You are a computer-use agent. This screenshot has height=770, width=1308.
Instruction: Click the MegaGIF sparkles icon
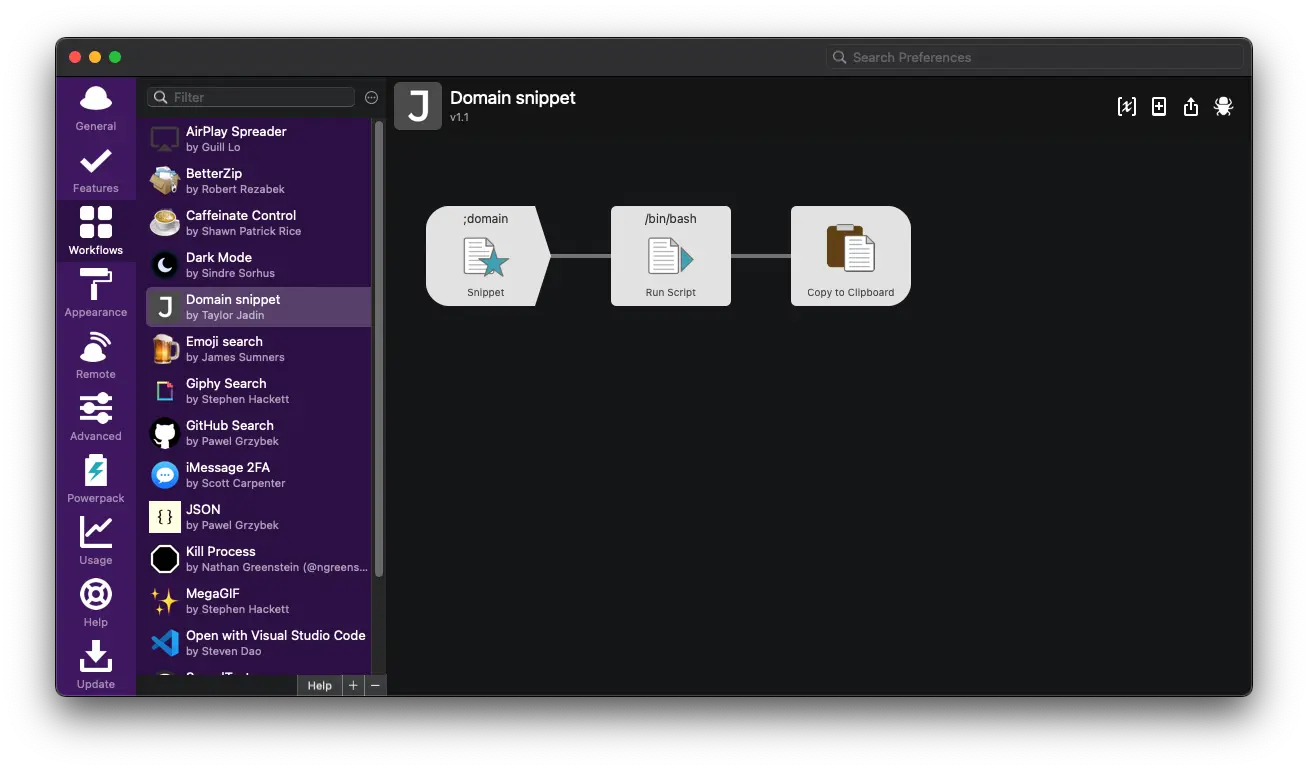tap(165, 601)
